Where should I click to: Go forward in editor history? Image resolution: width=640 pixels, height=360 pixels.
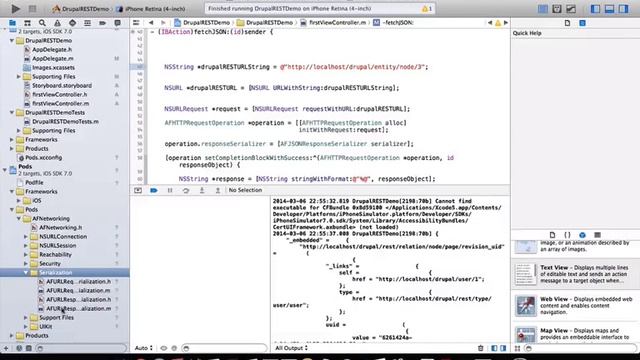click(163, 23)
